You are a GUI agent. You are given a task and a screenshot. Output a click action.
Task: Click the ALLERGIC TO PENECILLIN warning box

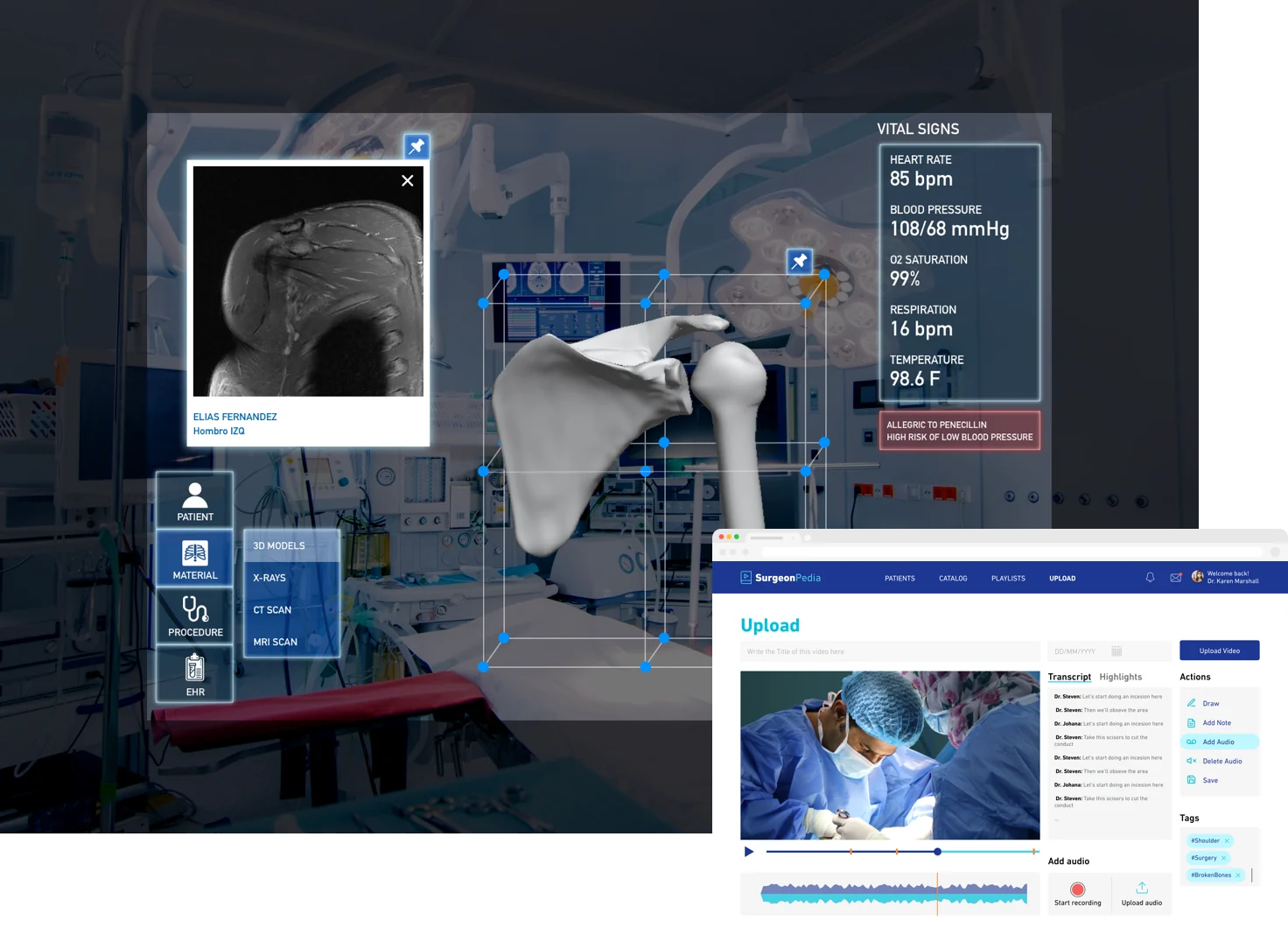click(960, 431)
